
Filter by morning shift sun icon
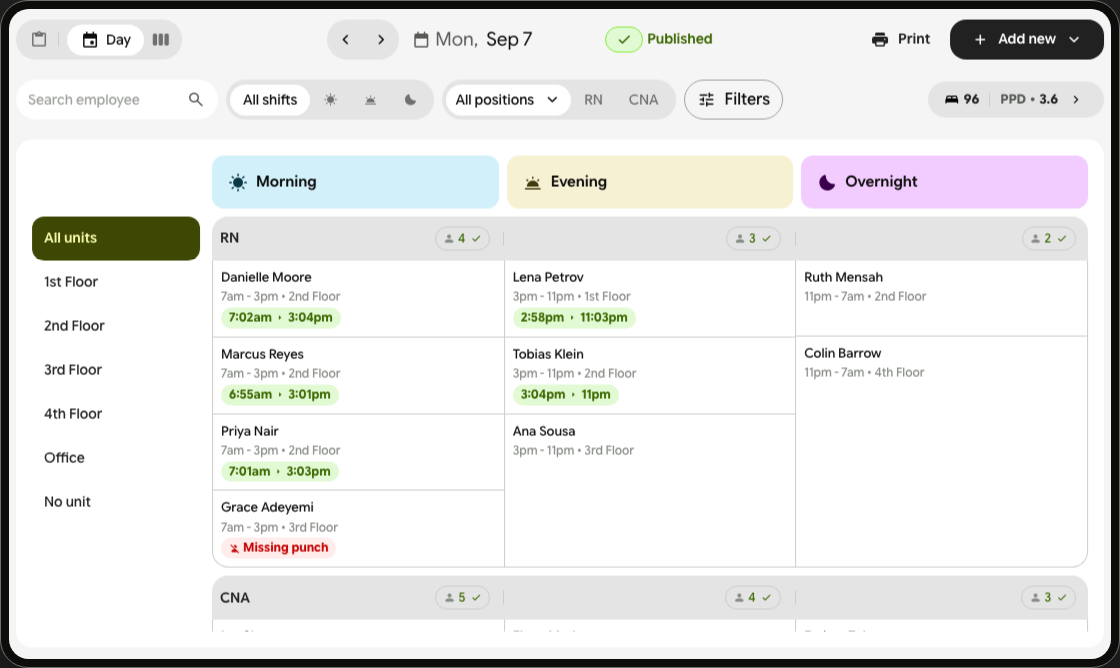point(330,99)
